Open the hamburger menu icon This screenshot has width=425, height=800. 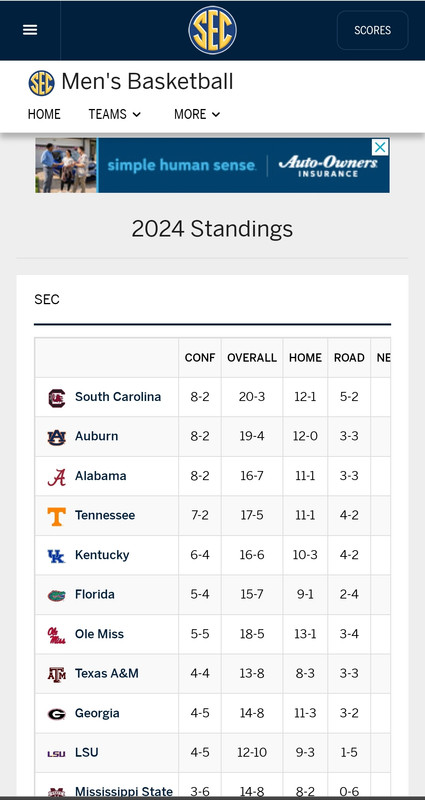point(30,30)
